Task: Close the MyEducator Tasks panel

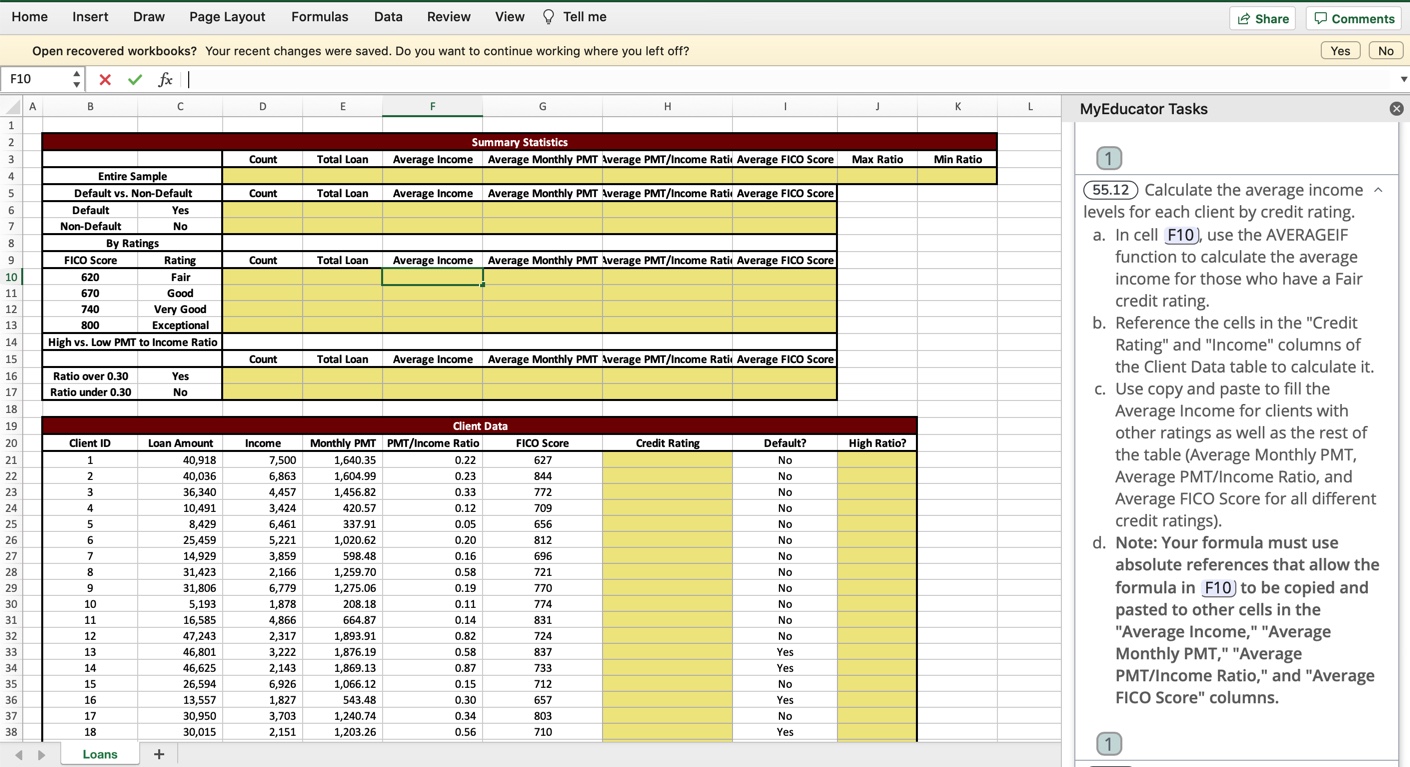Action: (x=1396, y=108)
